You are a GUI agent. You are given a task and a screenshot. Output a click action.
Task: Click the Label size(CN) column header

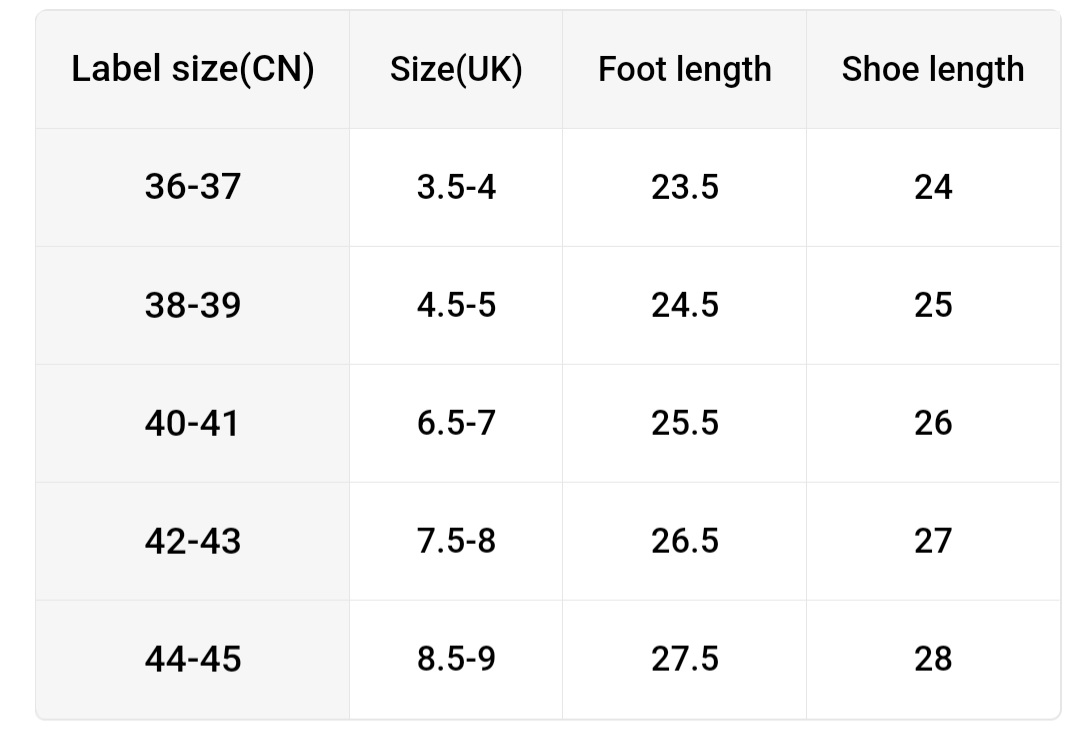193,69
